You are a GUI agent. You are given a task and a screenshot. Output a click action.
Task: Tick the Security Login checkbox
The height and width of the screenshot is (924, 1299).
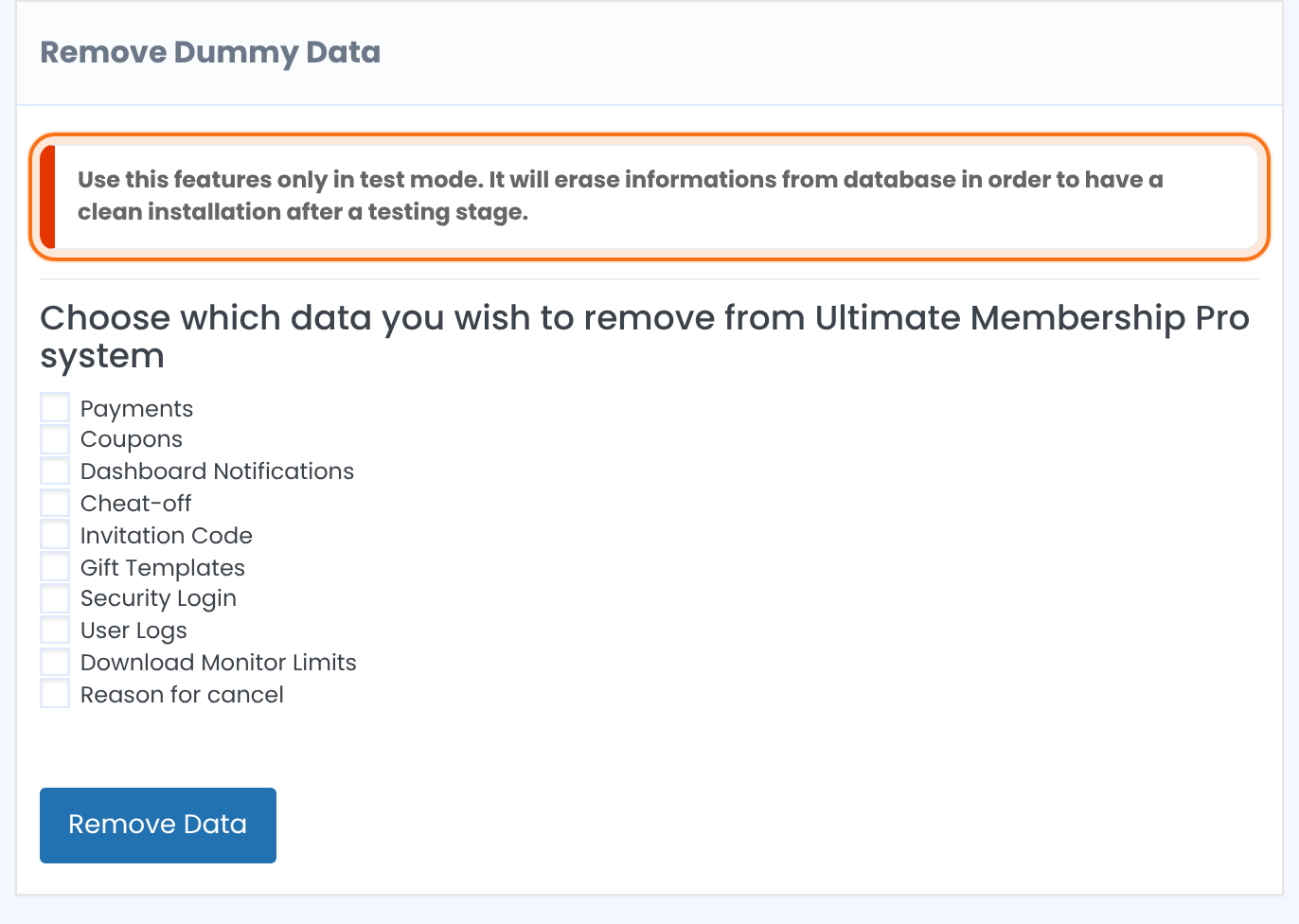point(55,598)
